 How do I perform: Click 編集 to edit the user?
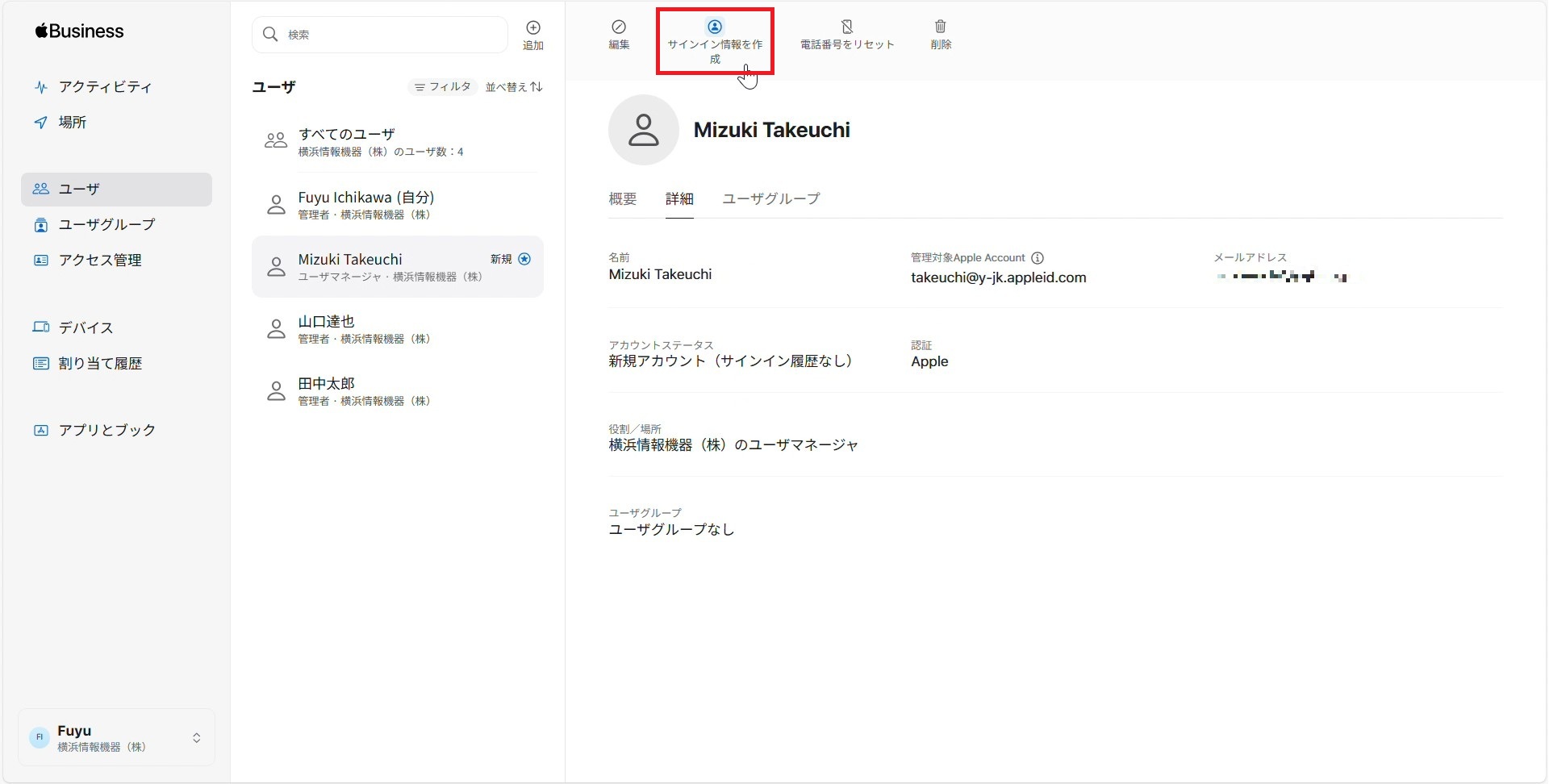(x=618, y=35)
